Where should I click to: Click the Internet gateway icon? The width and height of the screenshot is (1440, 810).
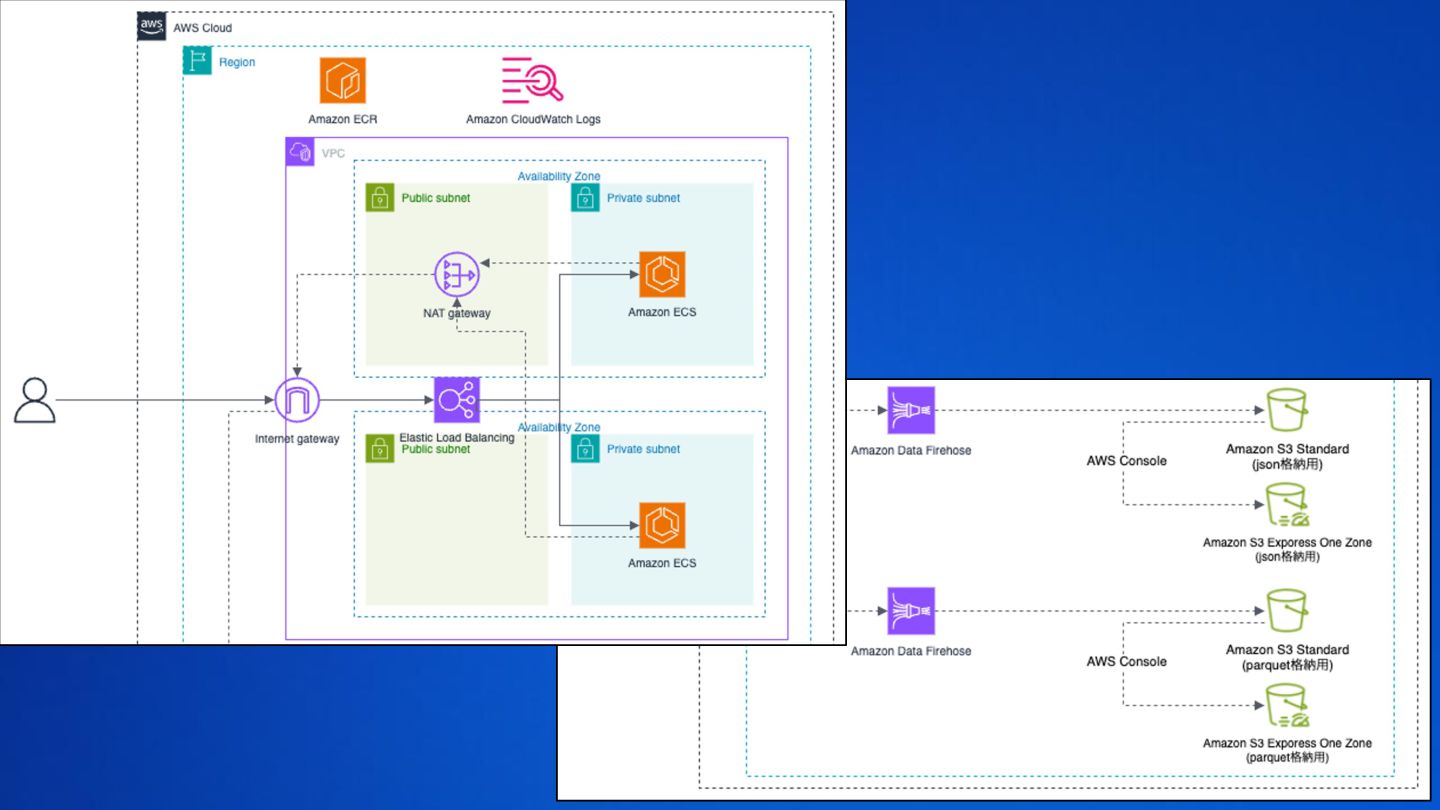click(x=298, y=402)
